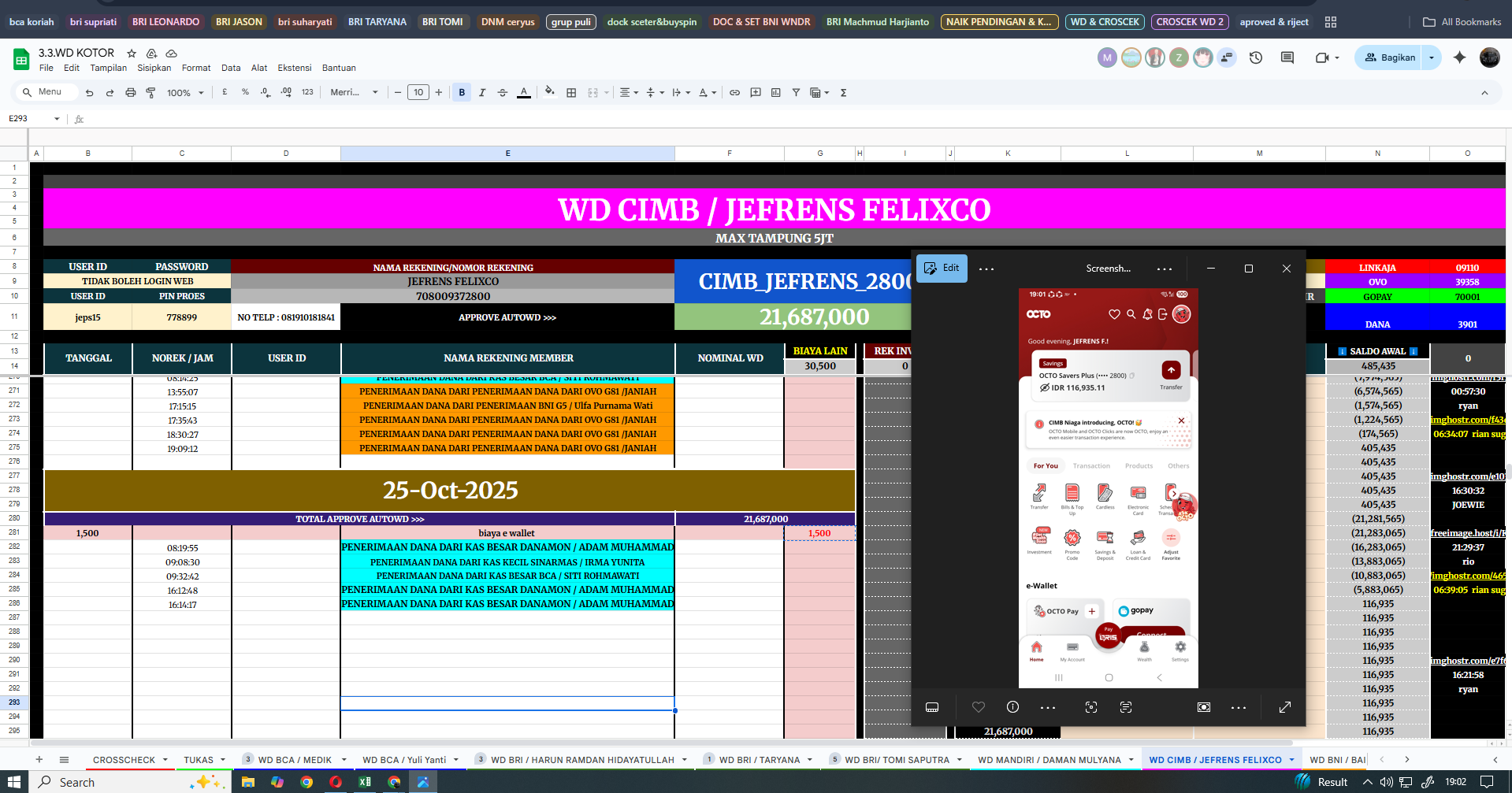Increase font size with plus button

pyautogui.click(x=439, y=92)
